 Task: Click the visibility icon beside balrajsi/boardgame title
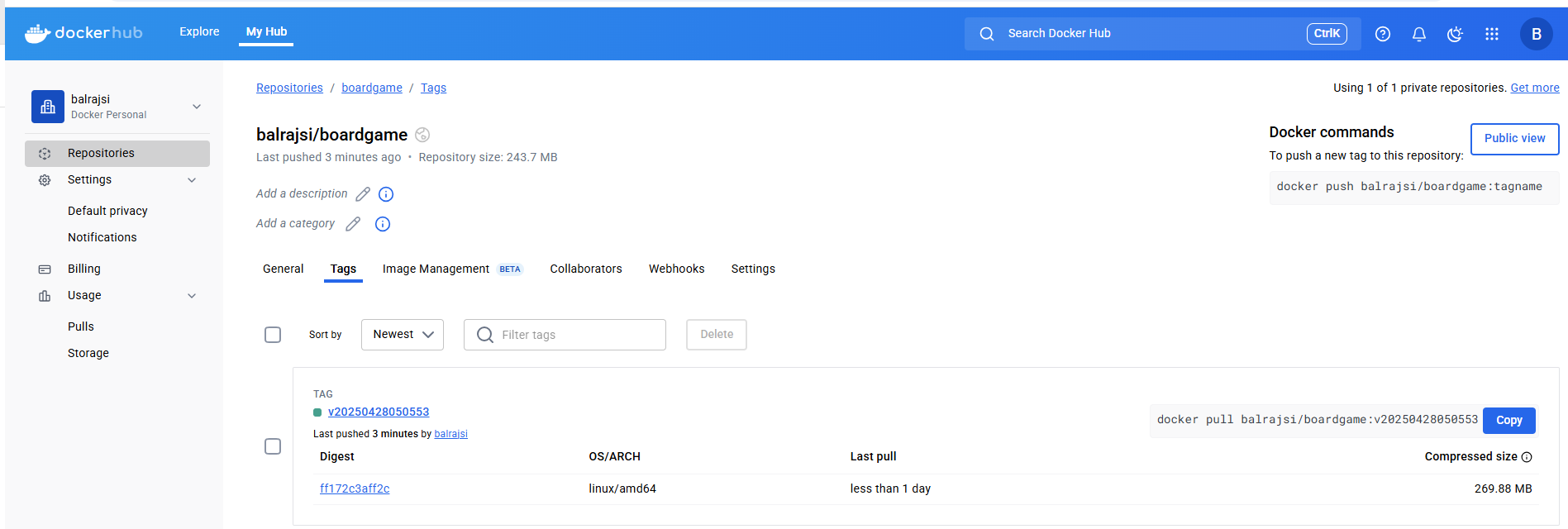point(422,135)
